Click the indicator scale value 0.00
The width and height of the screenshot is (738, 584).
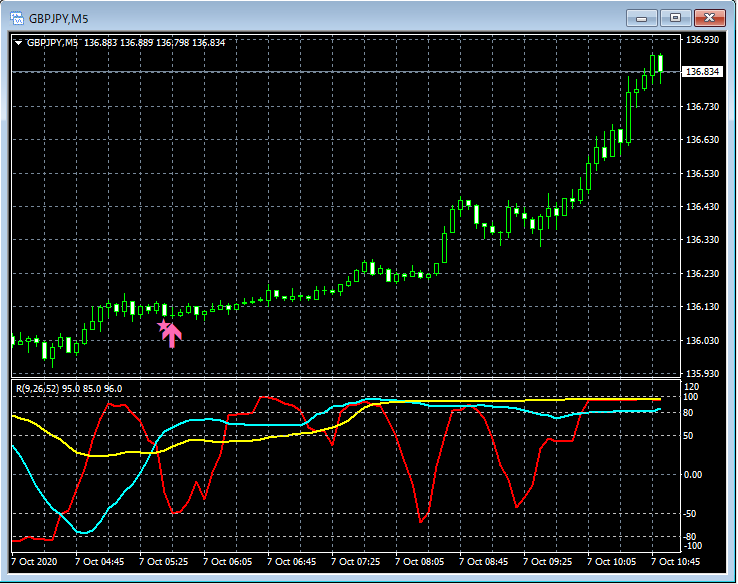click(693, 475)
